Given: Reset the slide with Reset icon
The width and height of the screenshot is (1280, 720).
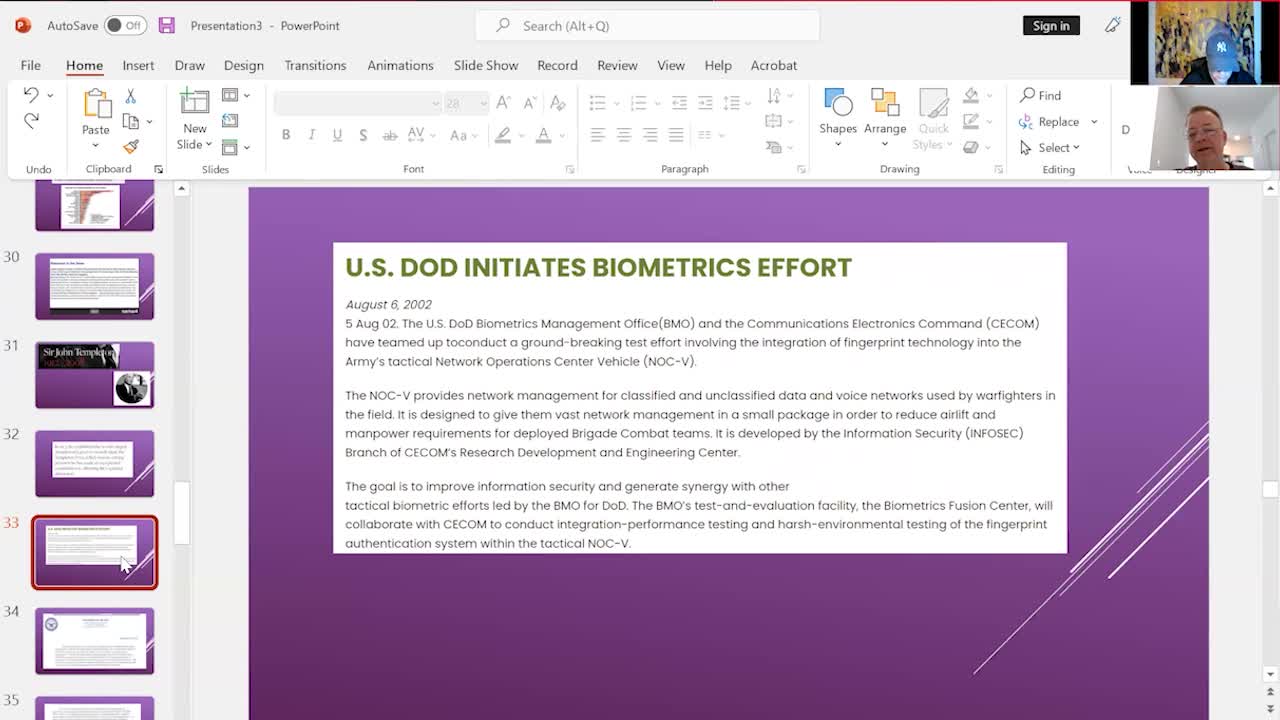Looking at the screenshot, I should click(x=230, y=121).
